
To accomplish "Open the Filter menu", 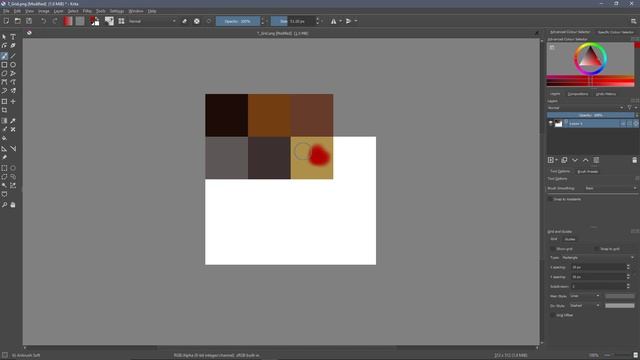I will [x=87, y=11].
